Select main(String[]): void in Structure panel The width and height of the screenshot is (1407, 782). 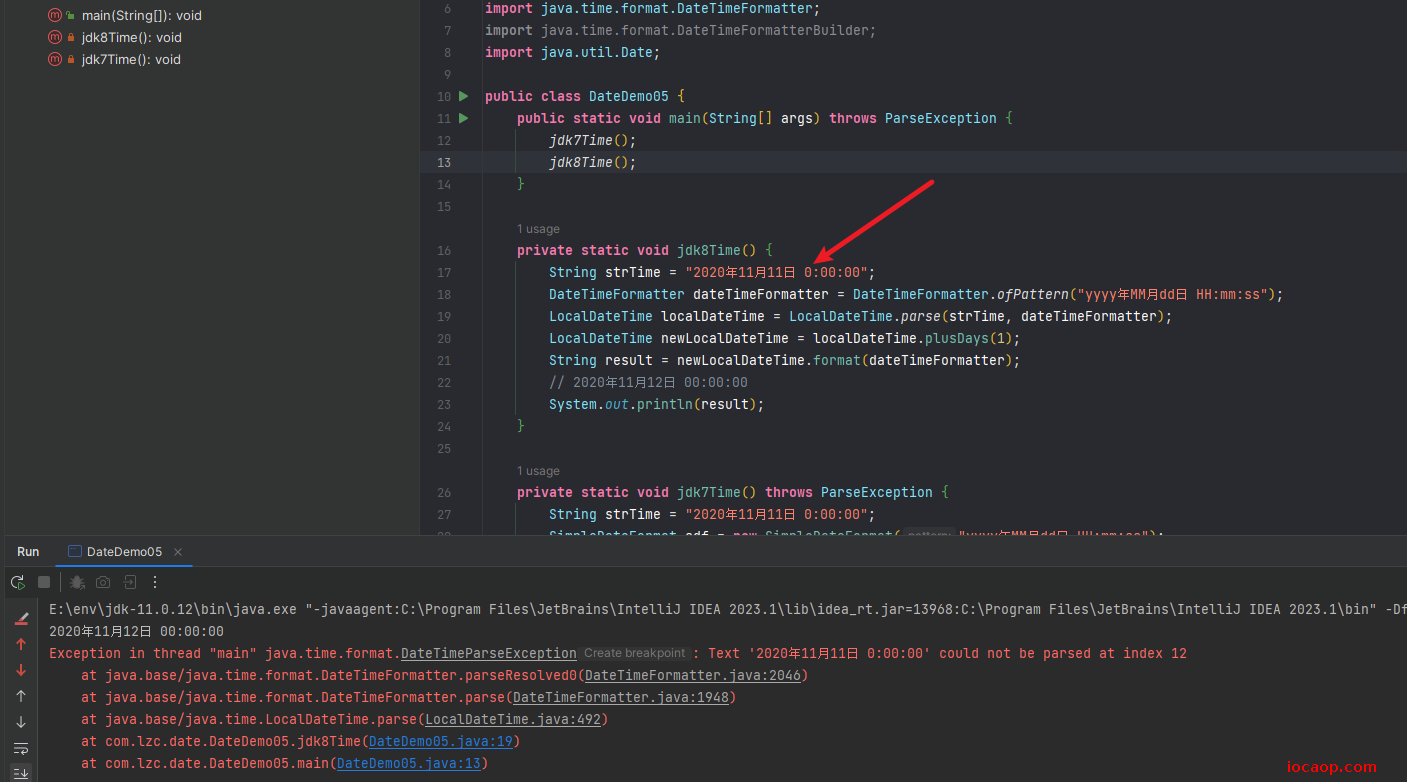click(141, 15)
